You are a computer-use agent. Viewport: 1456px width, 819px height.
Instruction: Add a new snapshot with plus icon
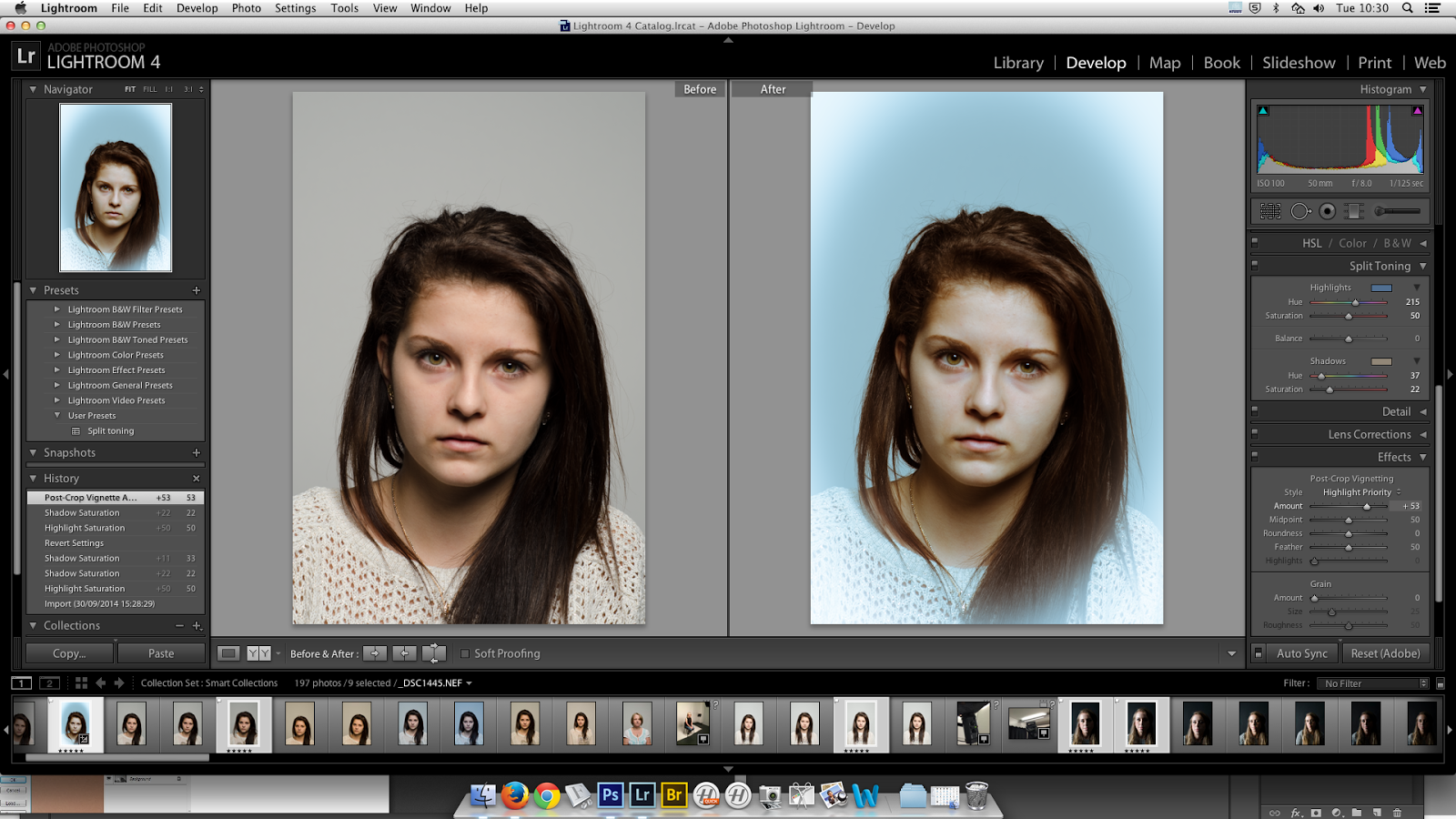[x=196, y=452]
